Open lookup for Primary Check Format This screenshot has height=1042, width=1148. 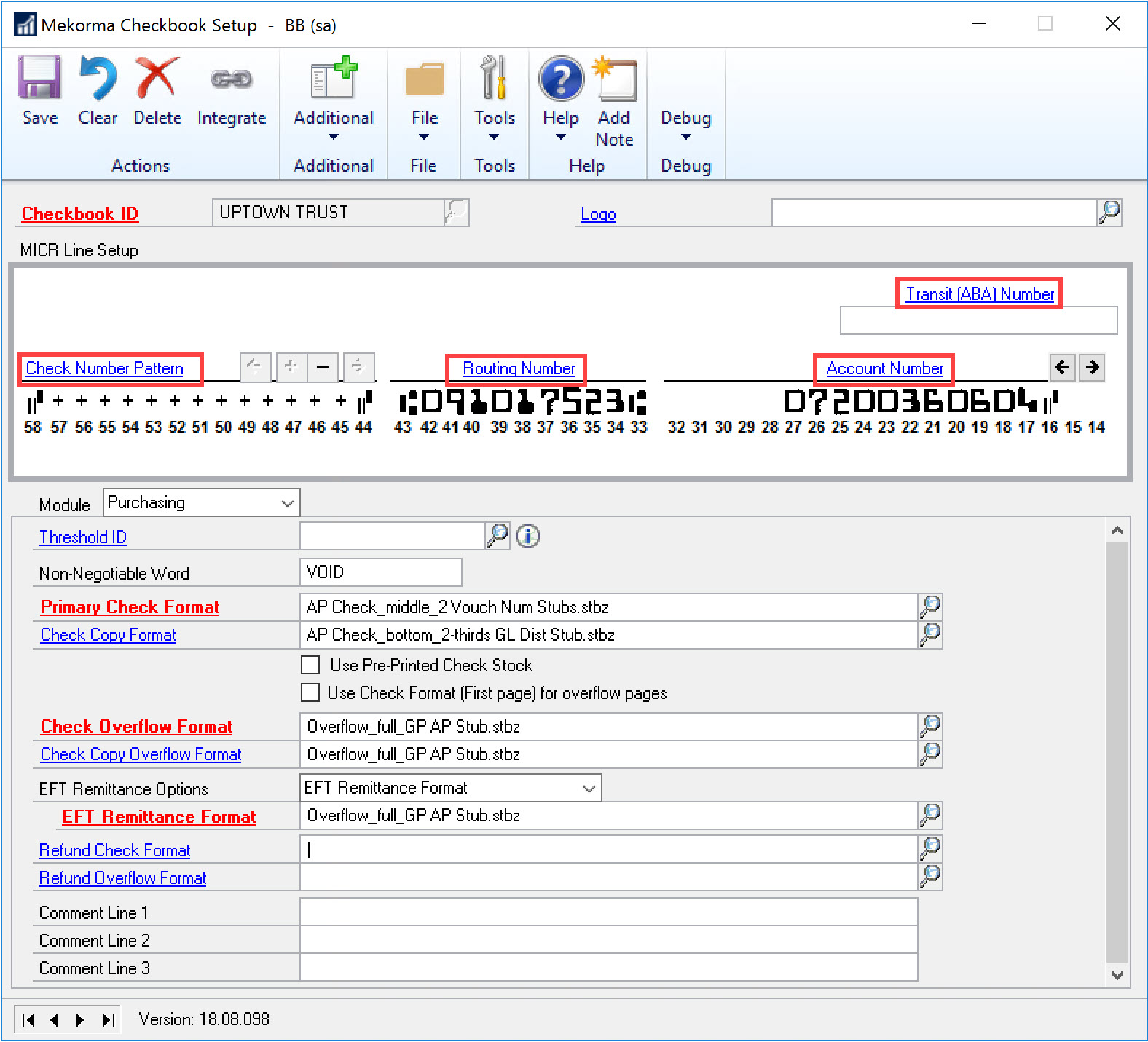930,607
